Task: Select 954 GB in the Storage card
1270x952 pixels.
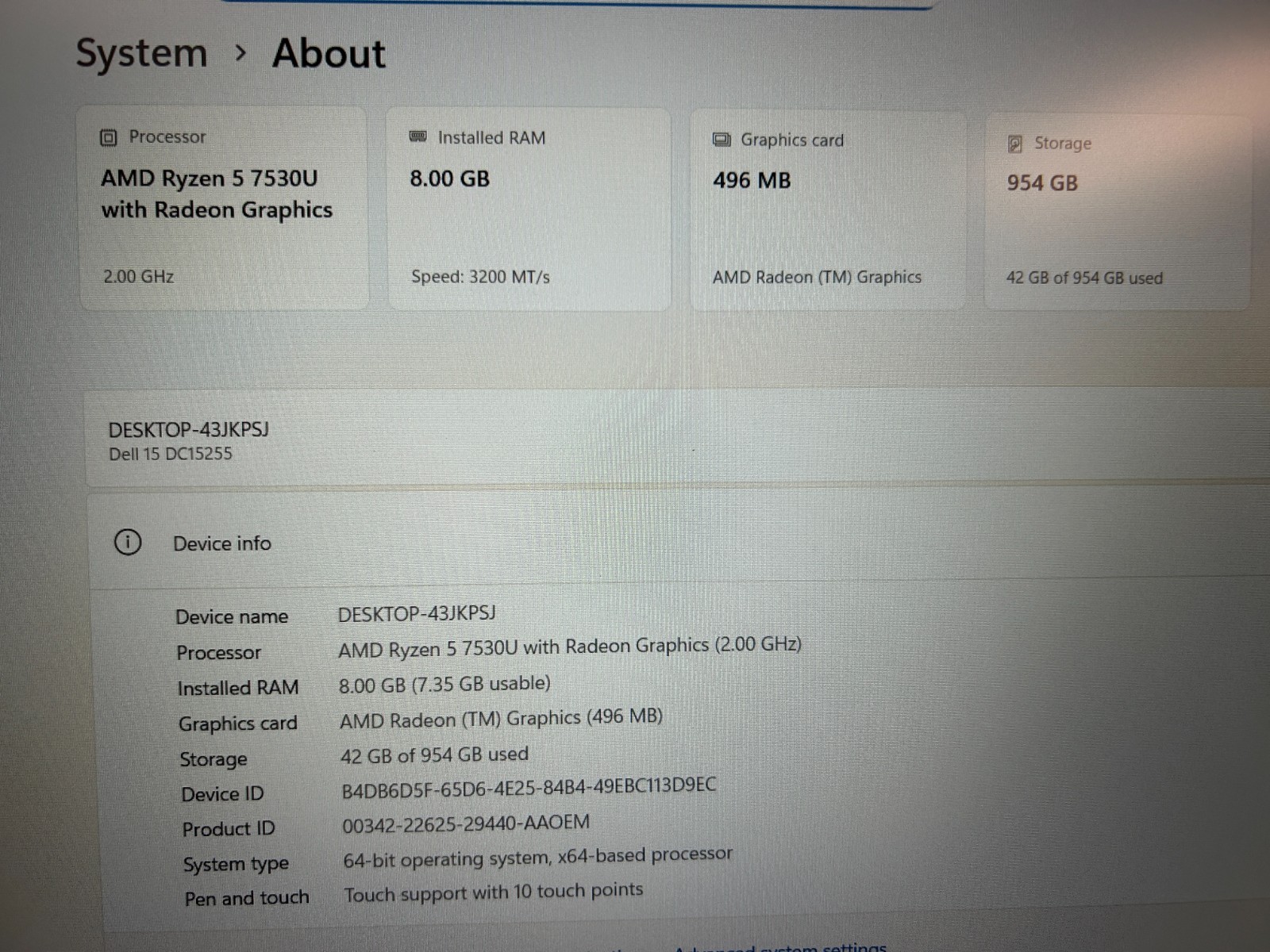Action: (x=1042, y=183)
